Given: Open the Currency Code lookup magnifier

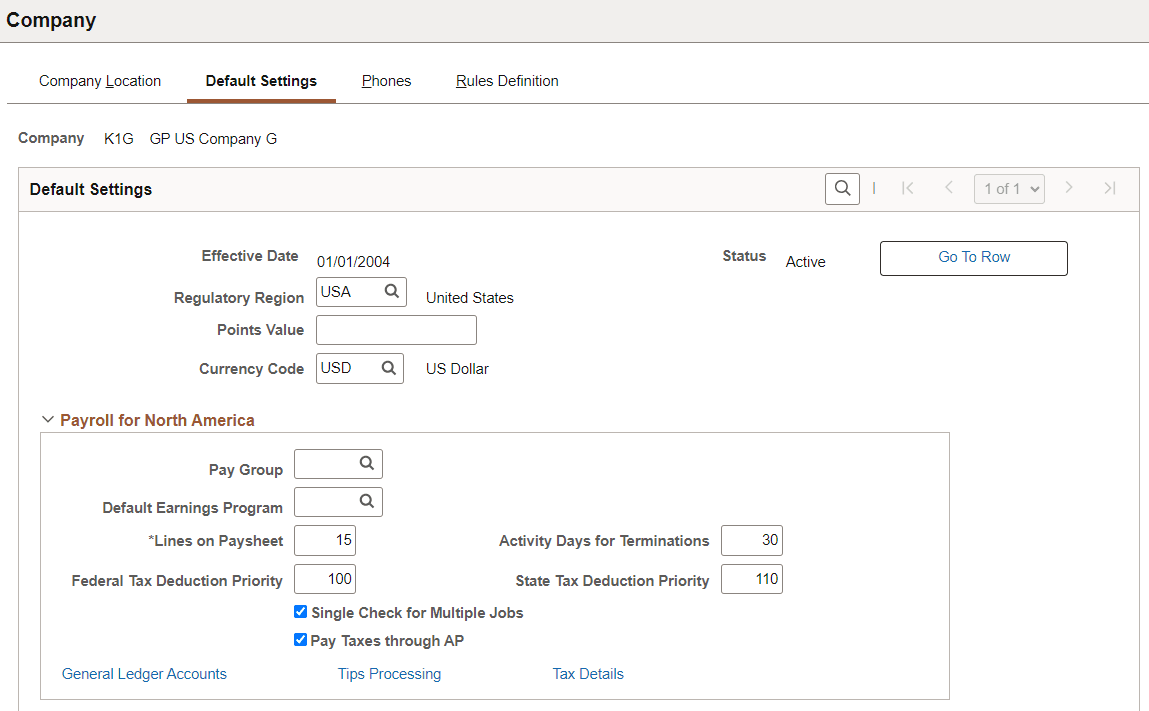Looking at the screenshot, I should tap(390, 368).
